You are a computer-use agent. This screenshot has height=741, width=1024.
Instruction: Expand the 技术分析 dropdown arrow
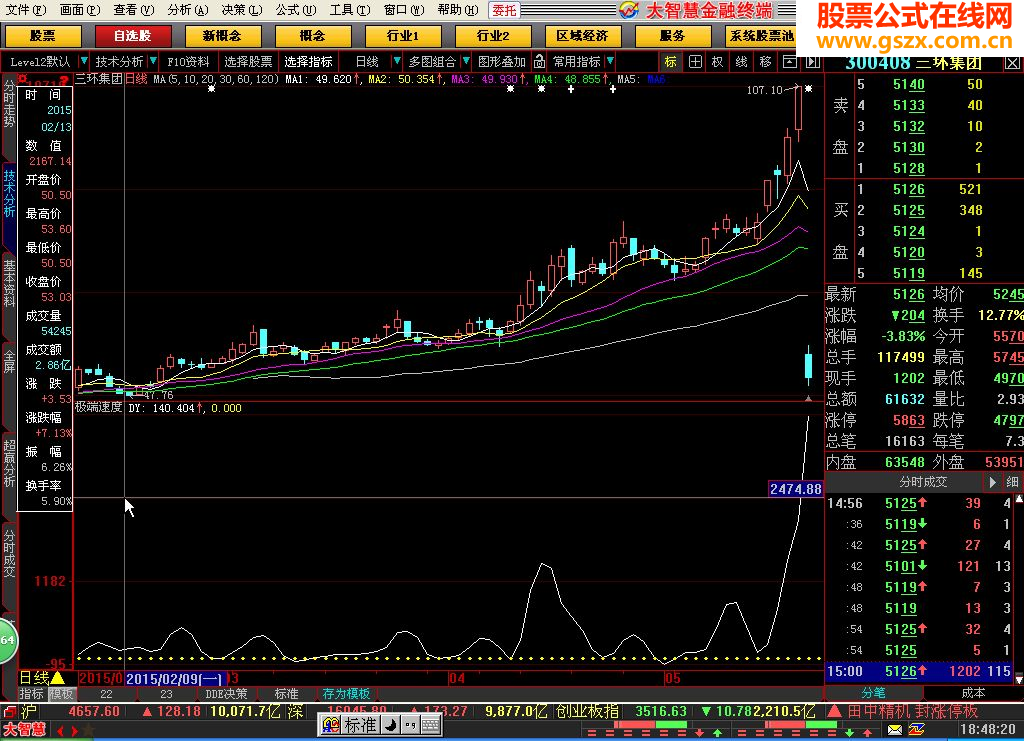point(153,61)
